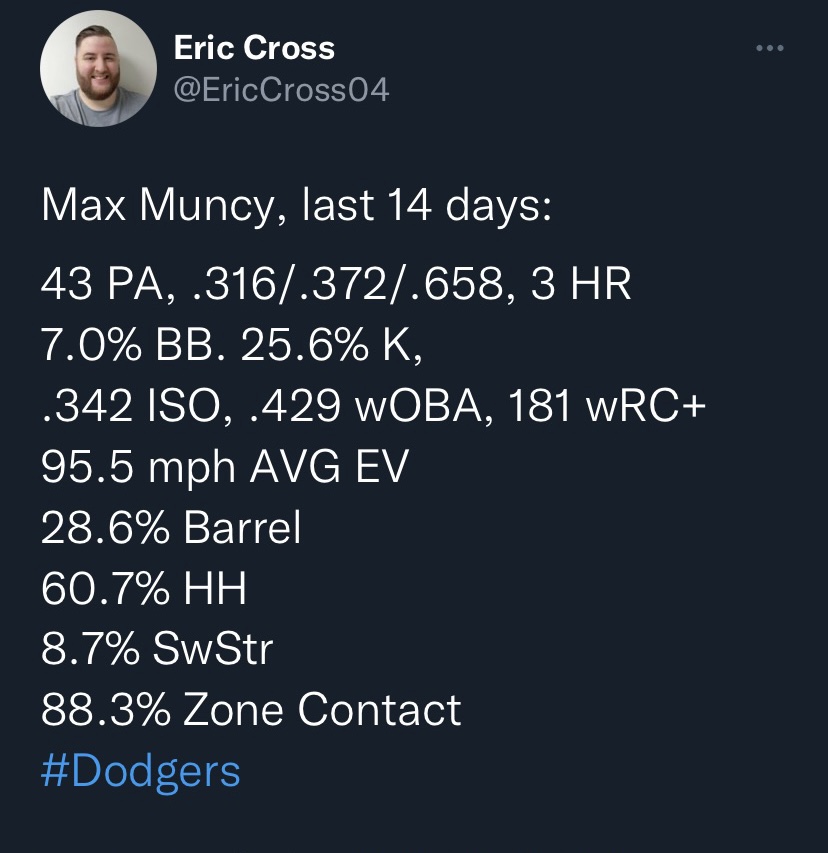The image size is (828, 853).
Task: Click the @EricCross04 handle
Action: click(281, 90)
